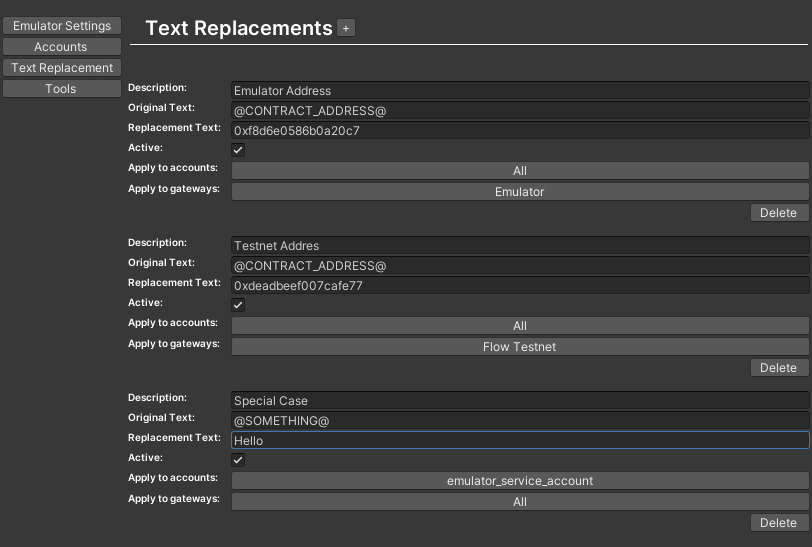The image size is (812, 547).
Task: Select the Text Replacement tab
Action: point(62,68)
